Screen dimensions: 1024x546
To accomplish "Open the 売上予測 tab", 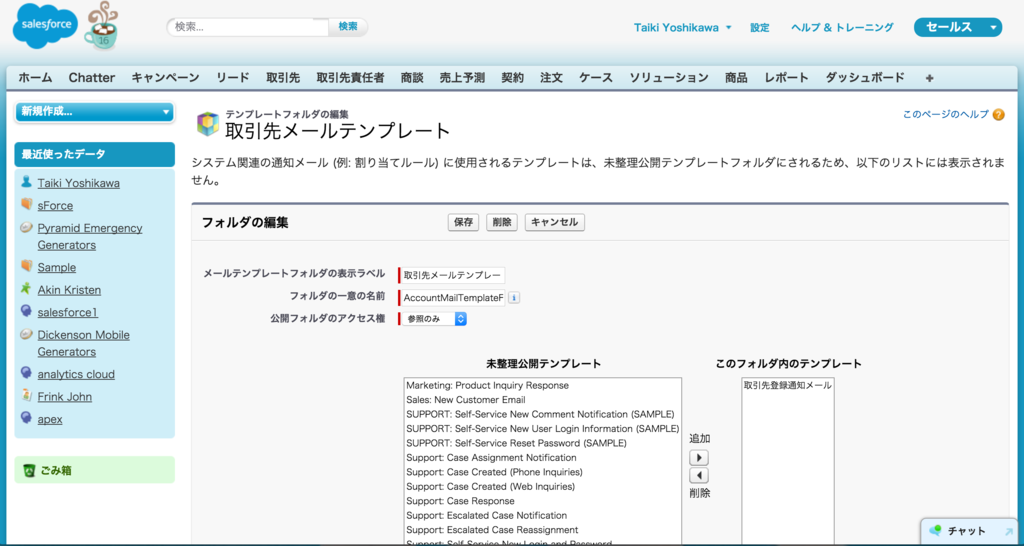I will (x=462, y=78).
